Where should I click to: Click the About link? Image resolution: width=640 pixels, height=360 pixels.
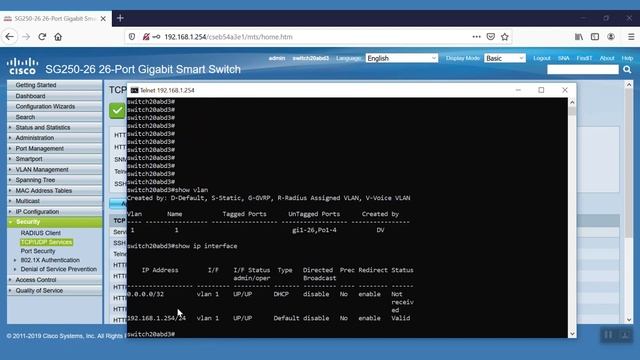[607, 58]
